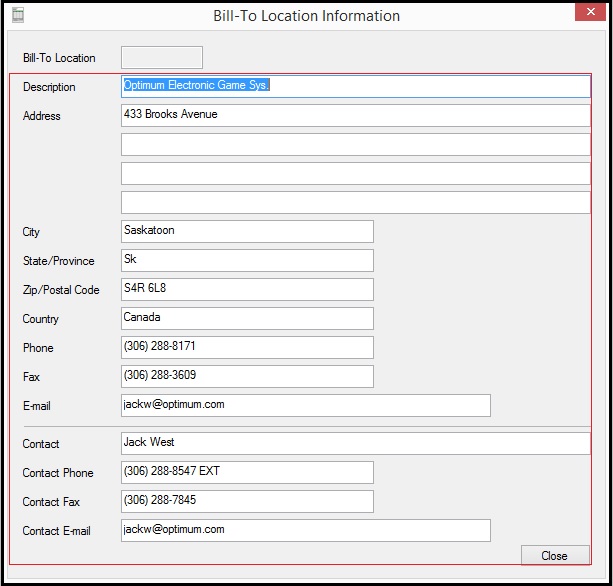Viewport: 613px width, 586px height.
Task: Click the Phone field (306) 288-8171
Action: click(247, 347)
